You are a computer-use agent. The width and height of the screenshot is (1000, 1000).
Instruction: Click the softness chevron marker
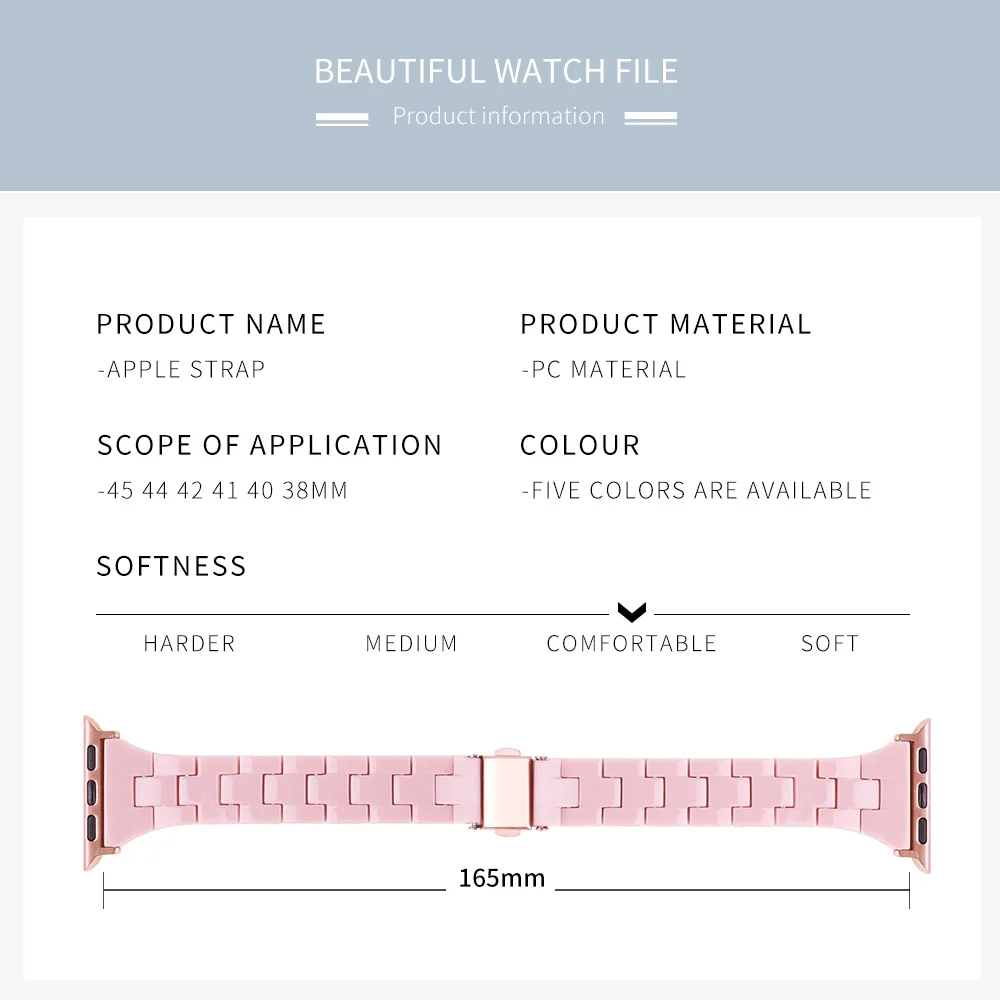tap(632, 612)
